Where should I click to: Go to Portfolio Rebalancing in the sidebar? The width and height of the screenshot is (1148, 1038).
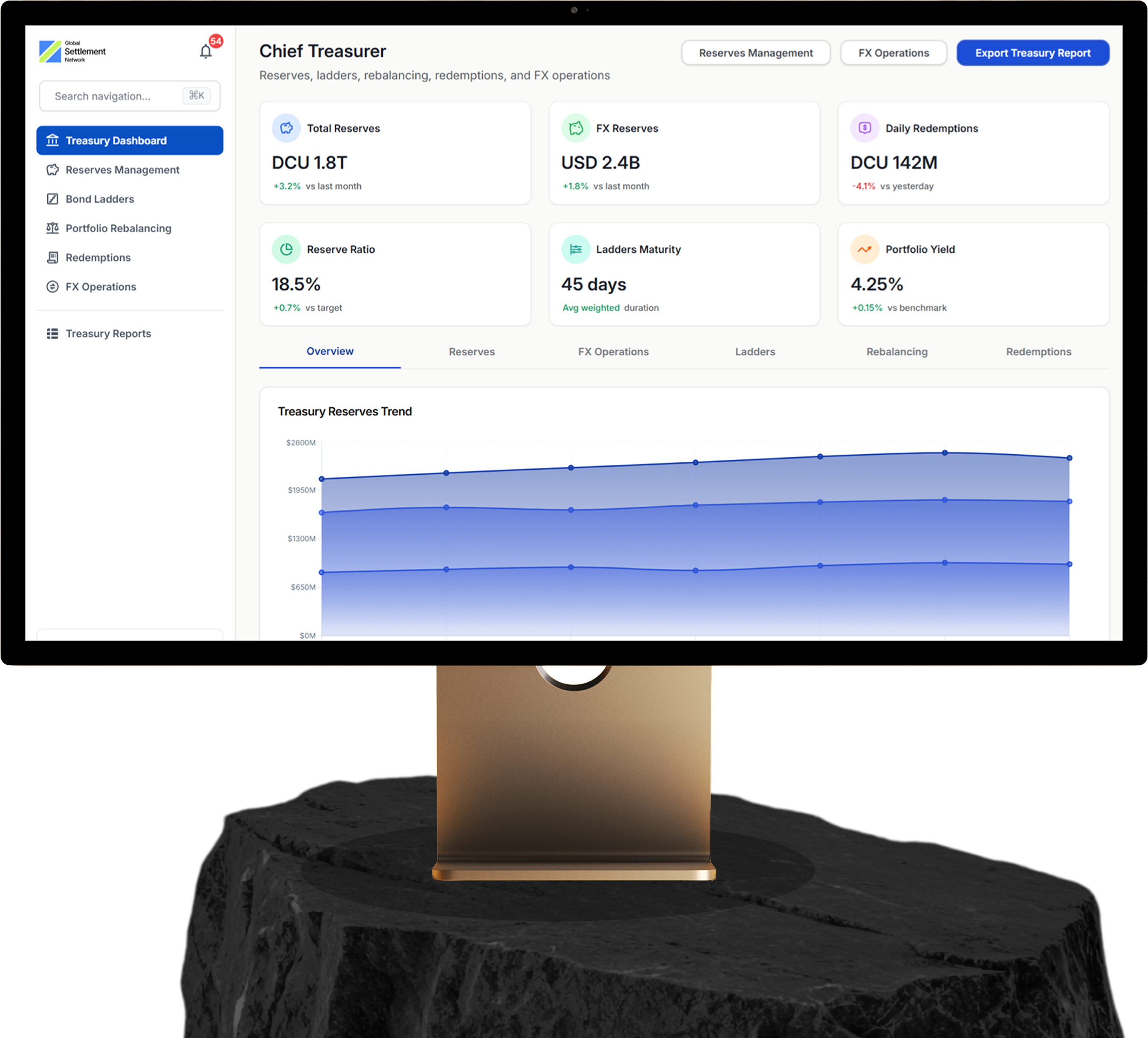118,228
